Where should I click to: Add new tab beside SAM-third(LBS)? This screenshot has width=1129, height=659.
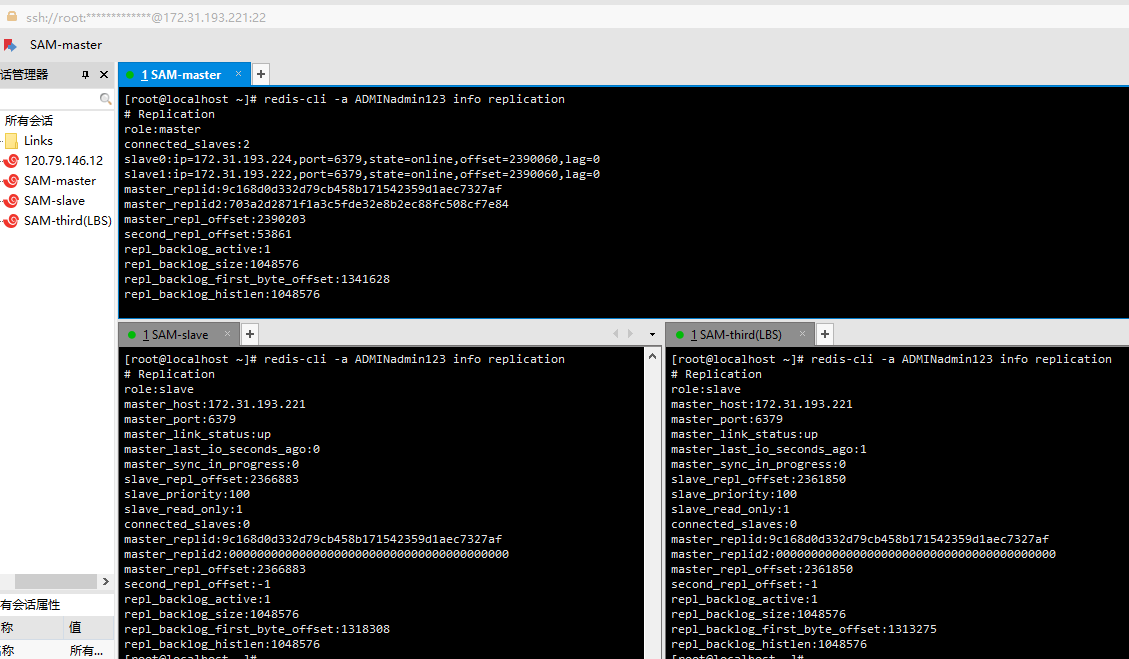[x=825, y=334]
